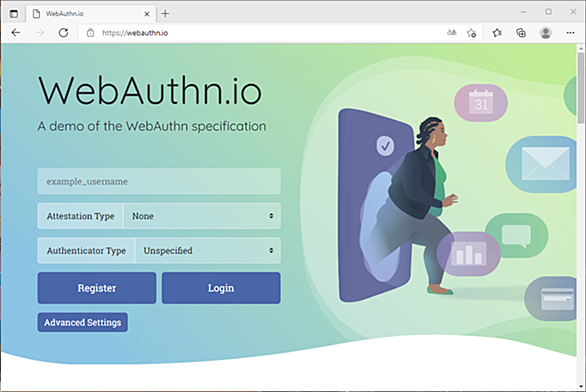Image resolution: width=586 pixels, height=392 pixels.
Task: Open the Collections panel
Action: 521,33
